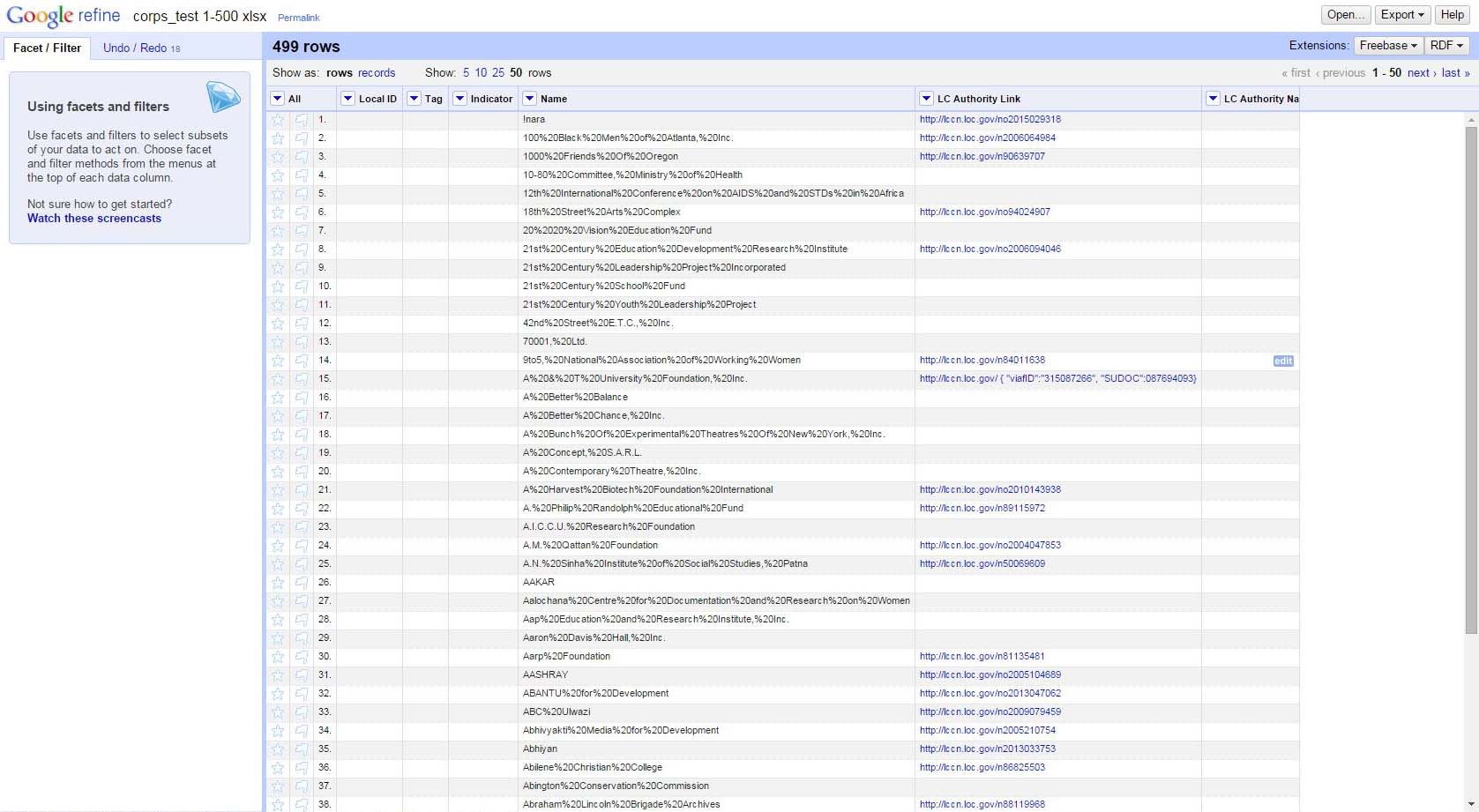Click the vertical scrollbar thumb
This screenshot has width=1479, height=812.
(1471, 379)
